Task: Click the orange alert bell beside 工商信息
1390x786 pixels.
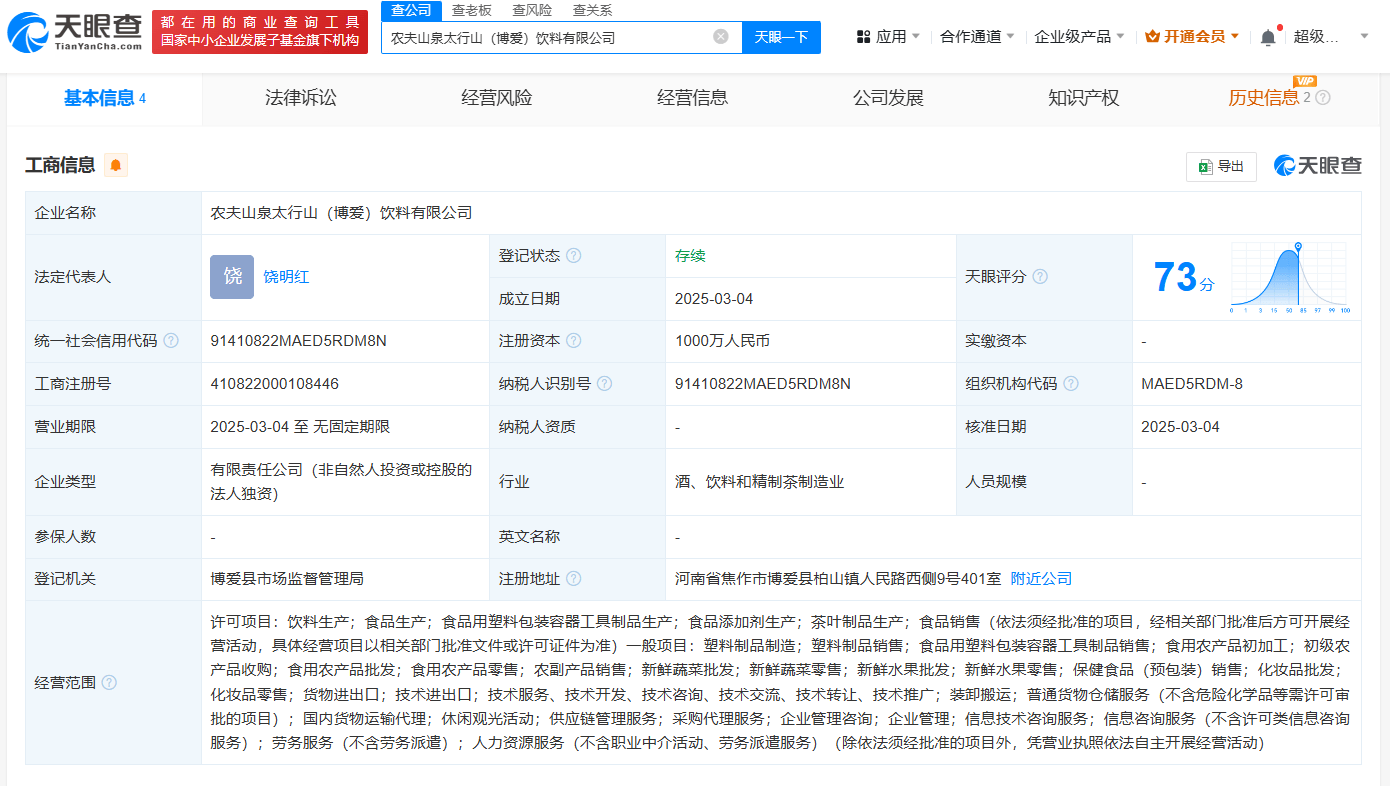Action: (116, 166)
